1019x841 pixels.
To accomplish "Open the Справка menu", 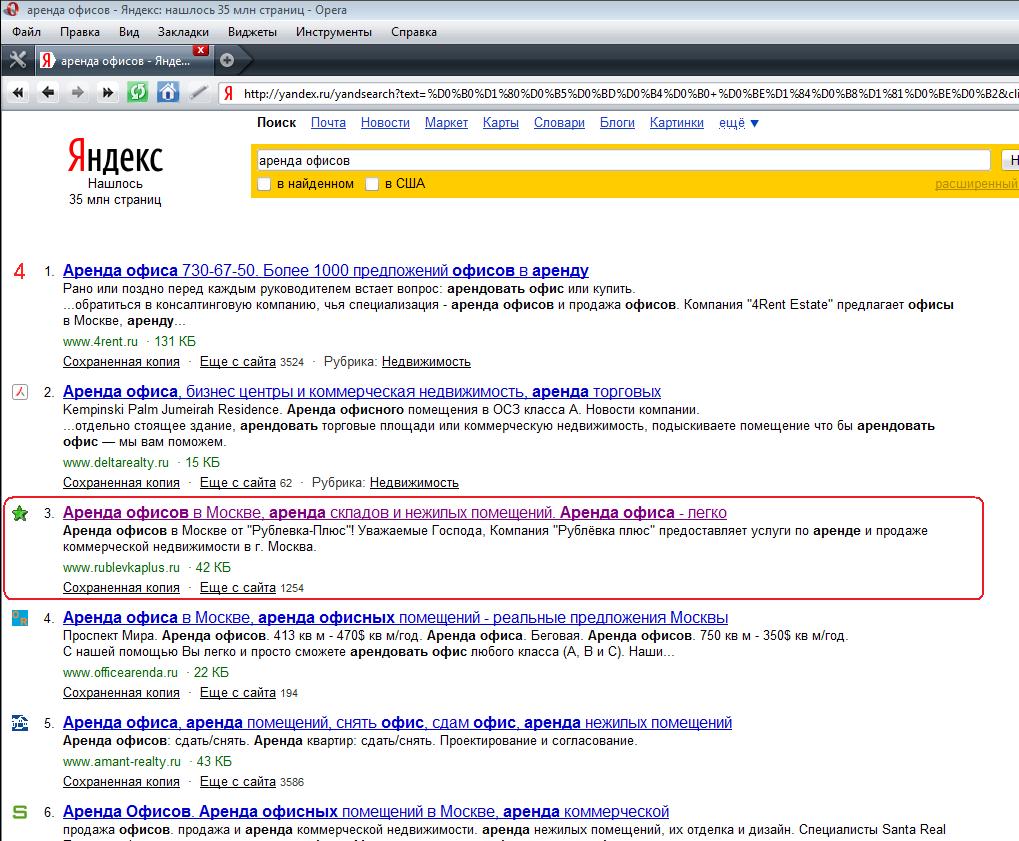I will point(414,32).
